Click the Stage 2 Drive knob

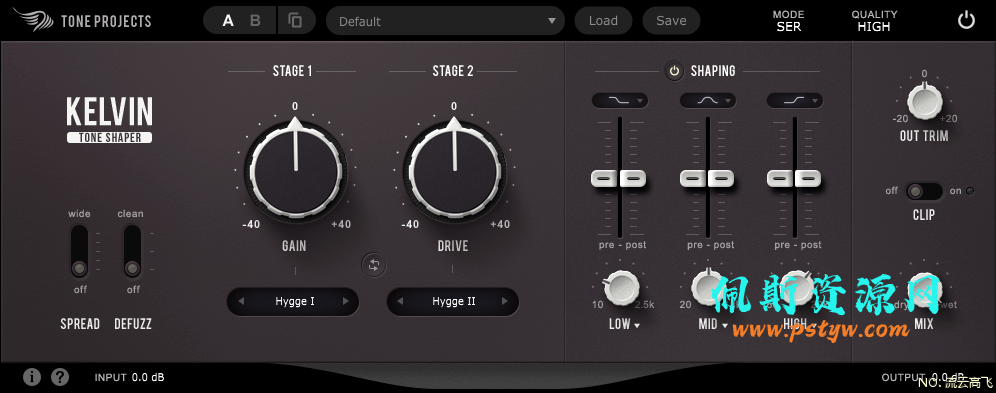pyautogui.click(x=454, y=171)
